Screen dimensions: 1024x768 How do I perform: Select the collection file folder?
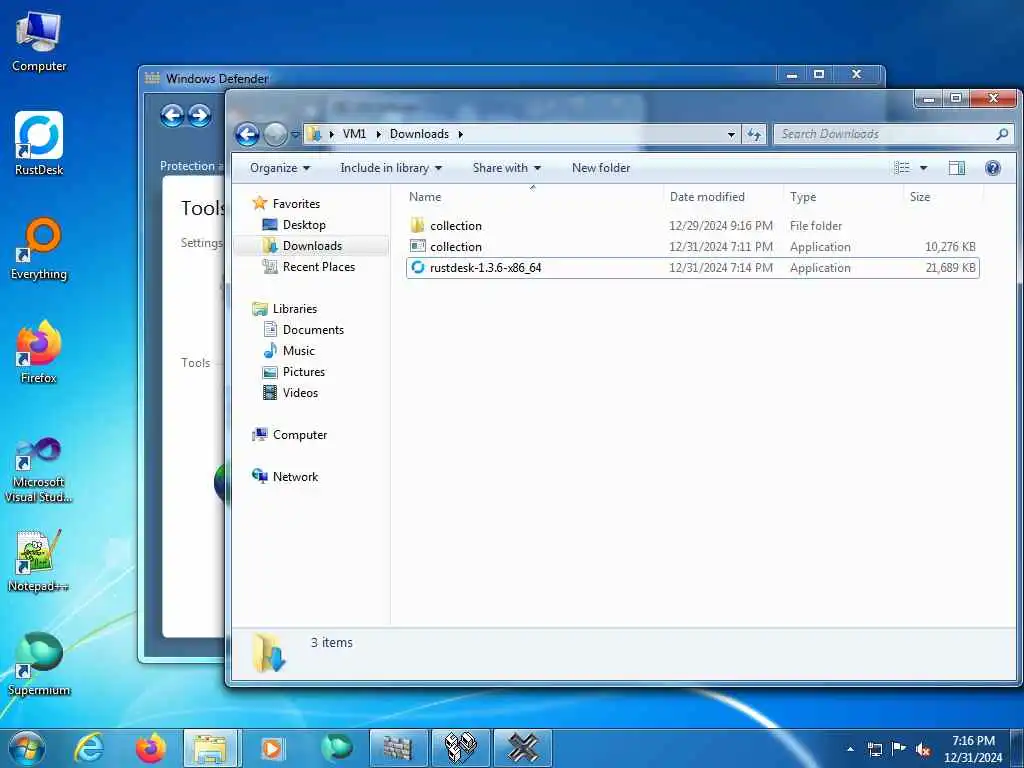tap(692, 226)
